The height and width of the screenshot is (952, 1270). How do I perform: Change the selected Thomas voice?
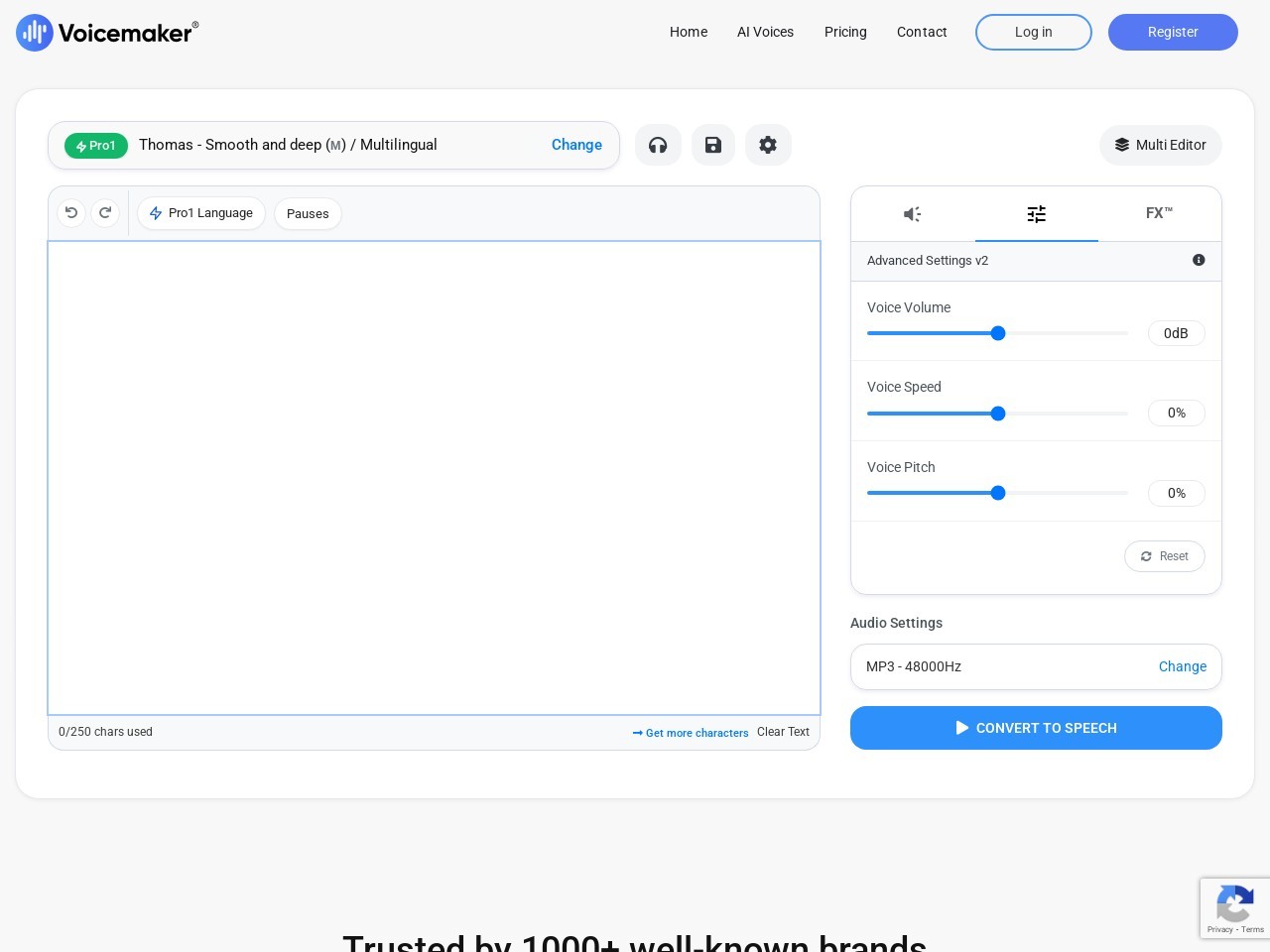pyautogui.click(x=576, y=145)
